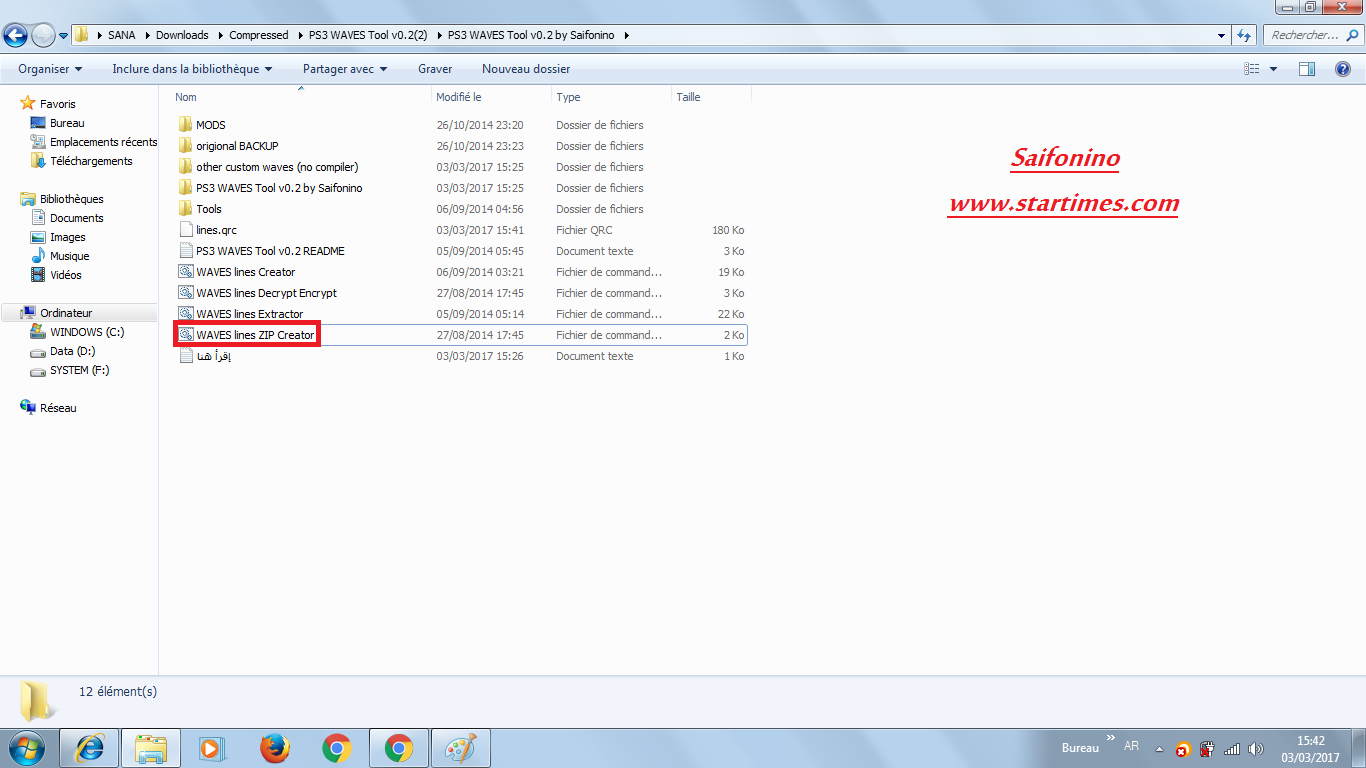The height and width of the screenshot is (768, 1366).
Task: Open the Organiser dropdown menu
Action: tap(50, 69)
